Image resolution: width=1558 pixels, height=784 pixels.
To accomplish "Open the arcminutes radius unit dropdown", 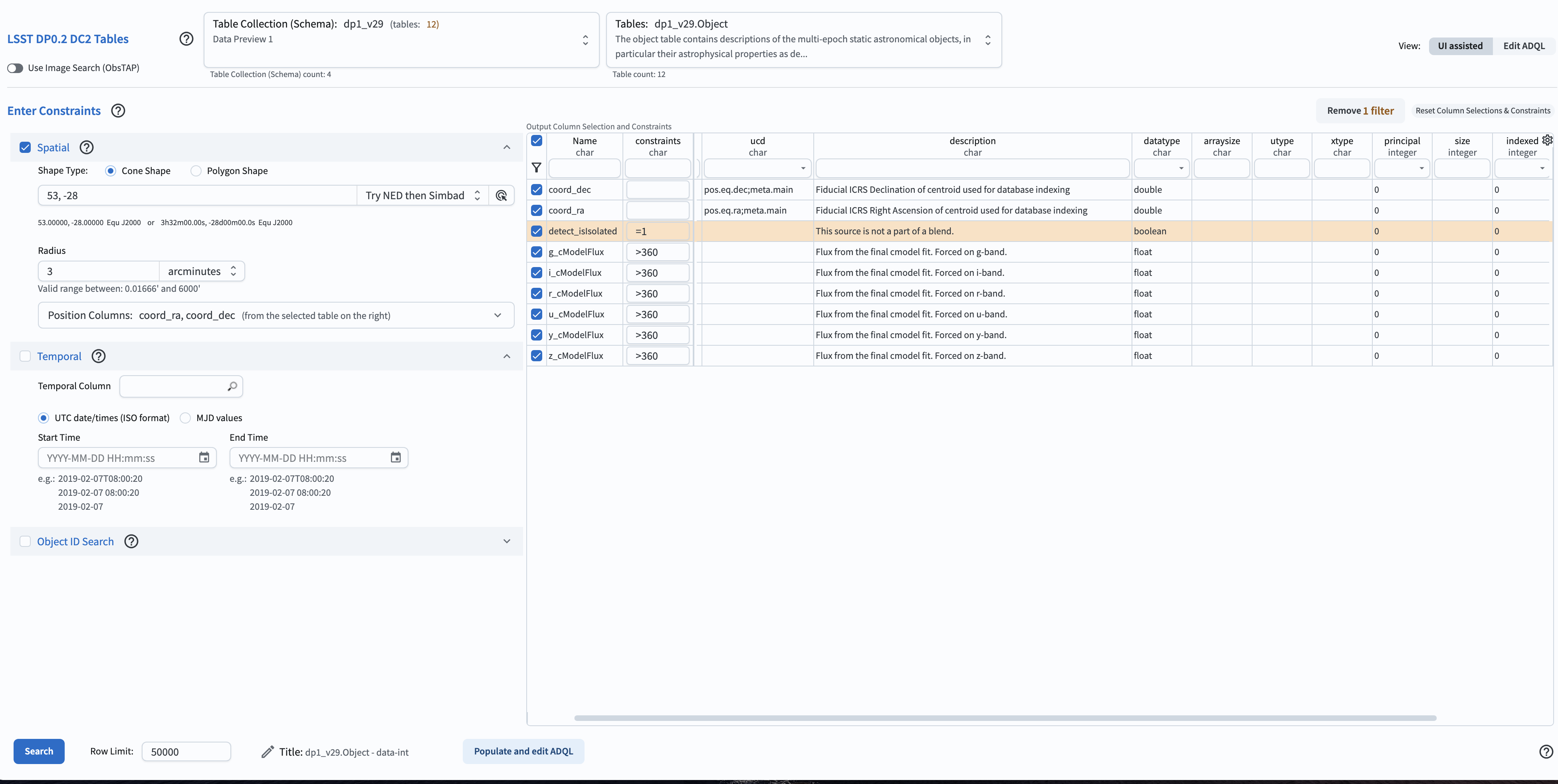I will [x=202, y=271].
